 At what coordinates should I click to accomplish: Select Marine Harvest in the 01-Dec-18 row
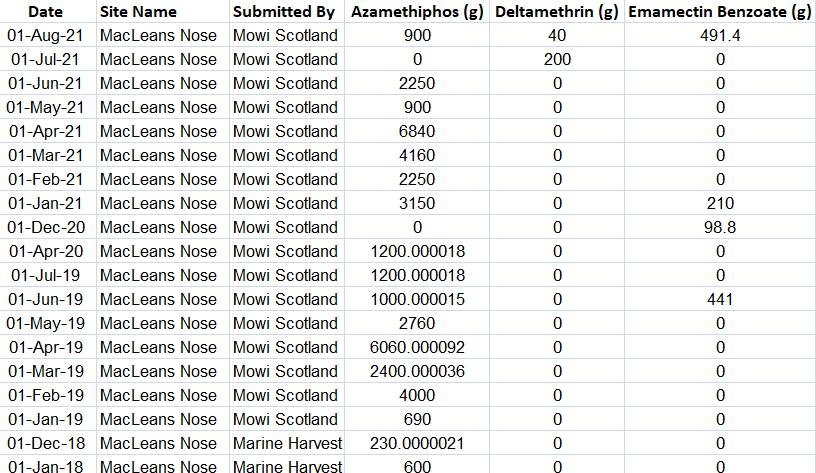coord(286,443)
